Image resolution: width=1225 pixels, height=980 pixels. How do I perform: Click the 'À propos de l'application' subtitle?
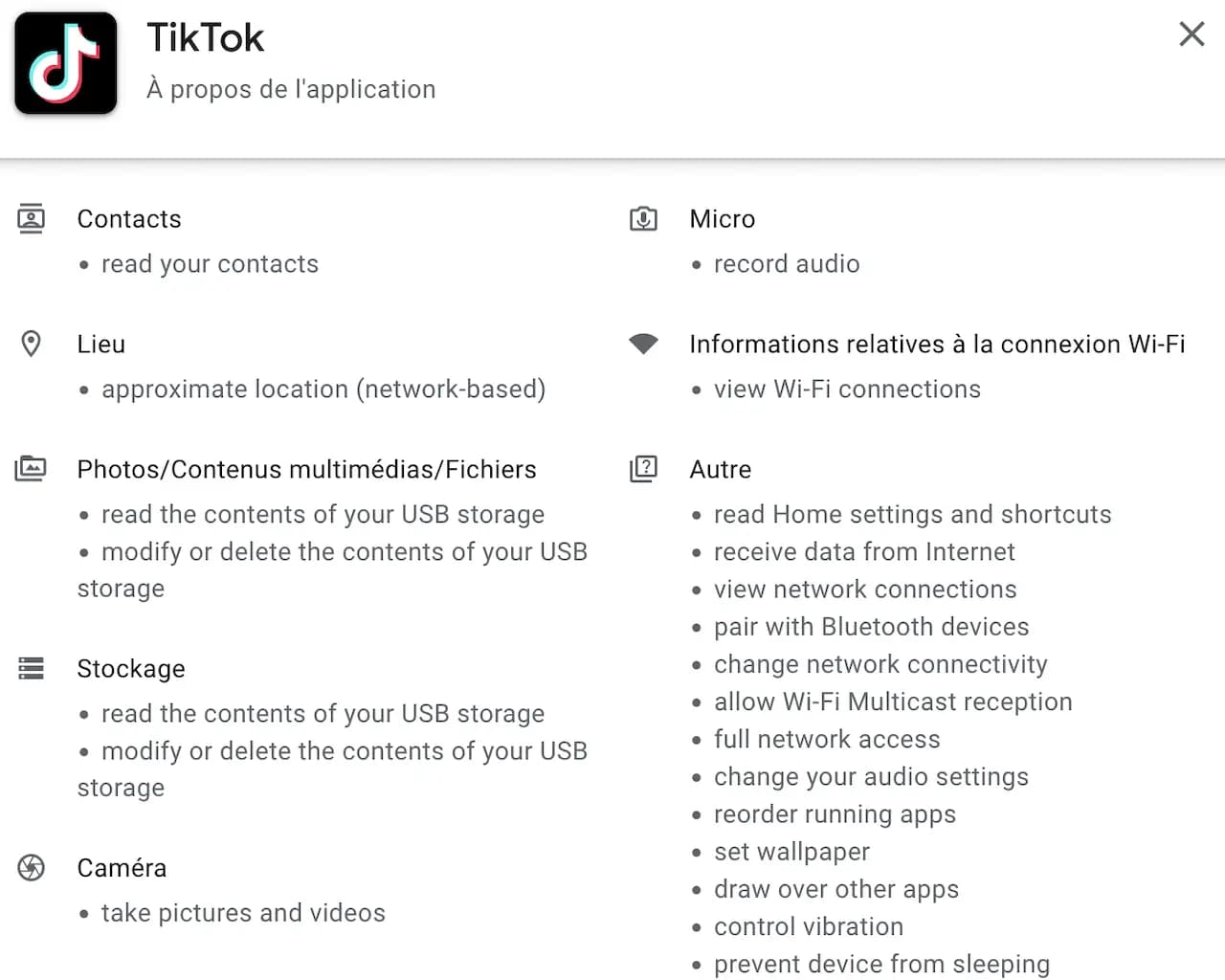click(291, 89)
